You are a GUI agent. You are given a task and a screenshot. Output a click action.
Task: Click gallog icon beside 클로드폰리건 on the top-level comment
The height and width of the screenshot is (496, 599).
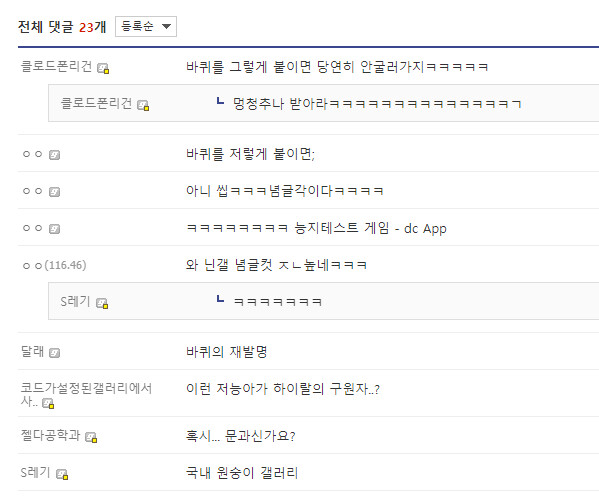103,68
